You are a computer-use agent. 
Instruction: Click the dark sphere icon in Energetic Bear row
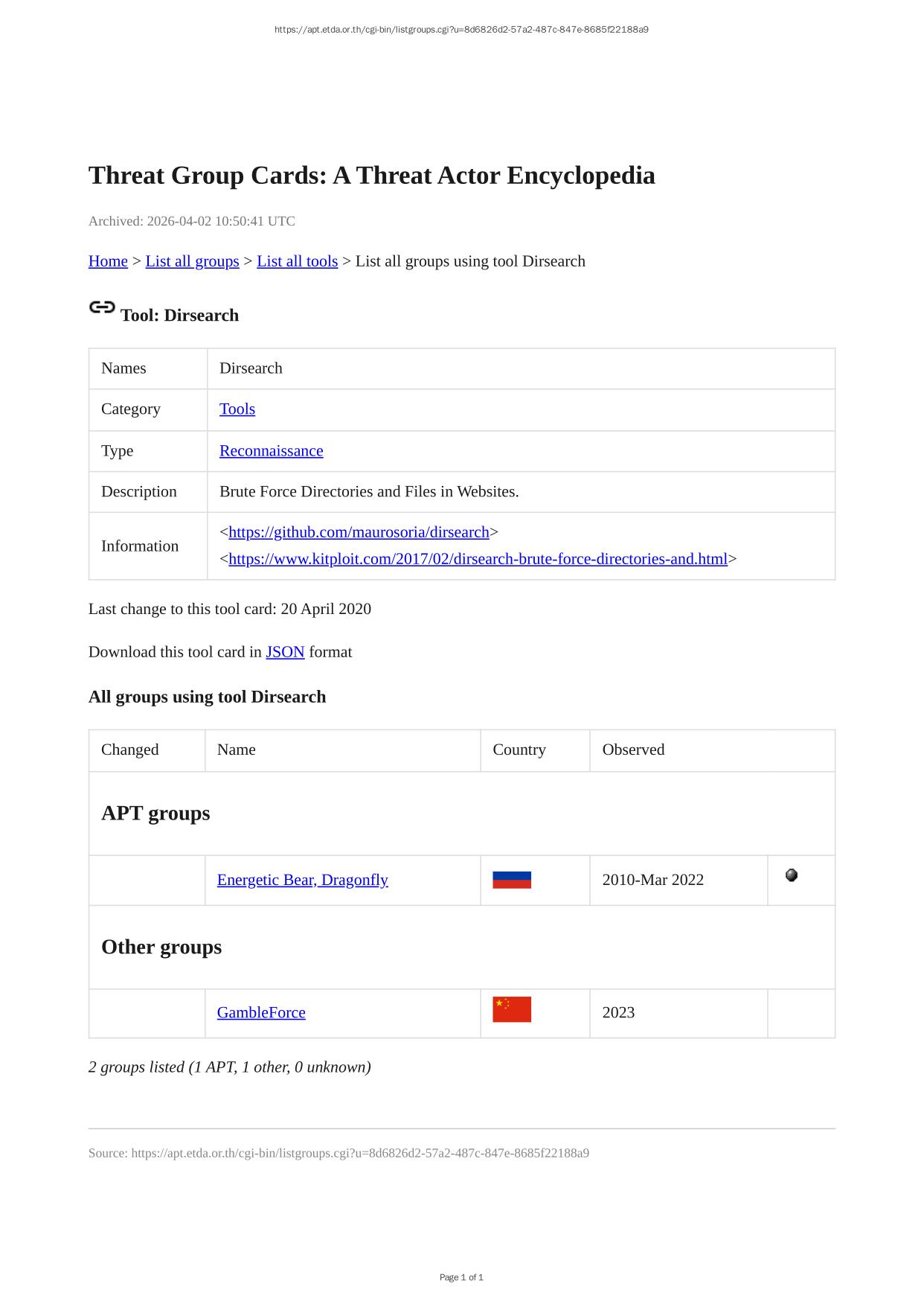pyautogui.click(x=792, y=875)
